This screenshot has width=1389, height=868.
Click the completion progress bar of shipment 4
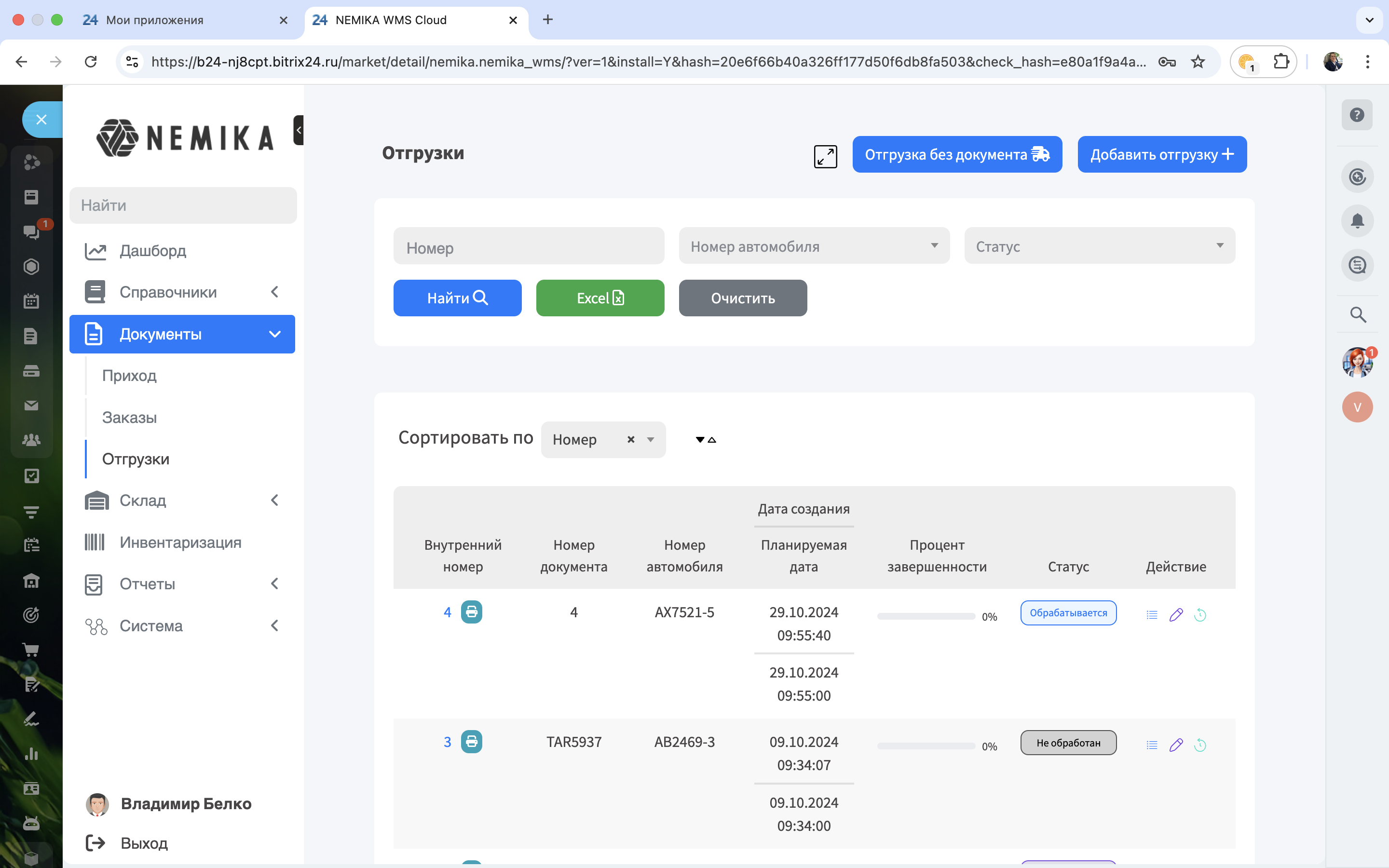(925, 617)
